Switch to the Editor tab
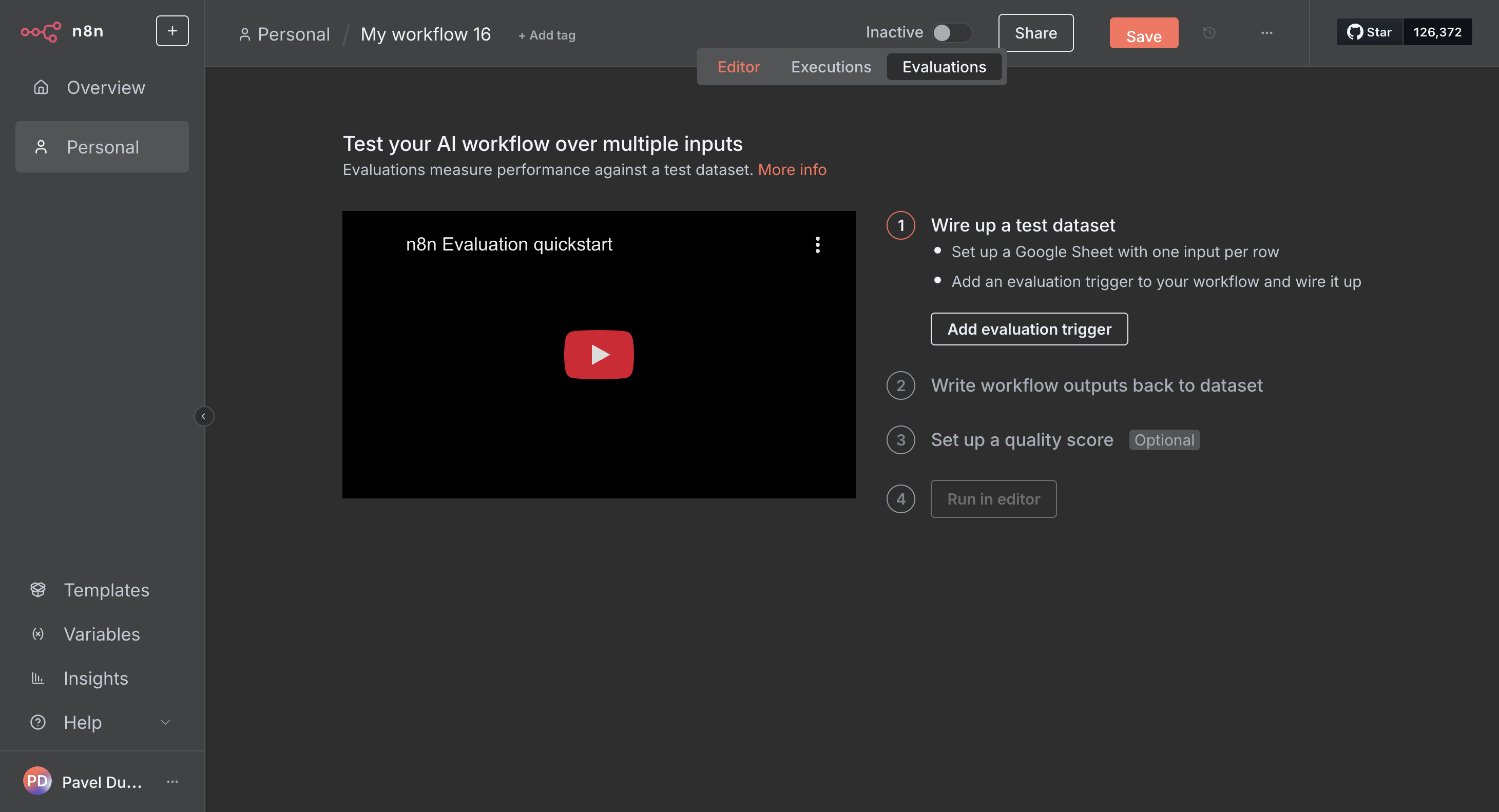Viewport: 1499px width, 812px height. coord(738,67)
